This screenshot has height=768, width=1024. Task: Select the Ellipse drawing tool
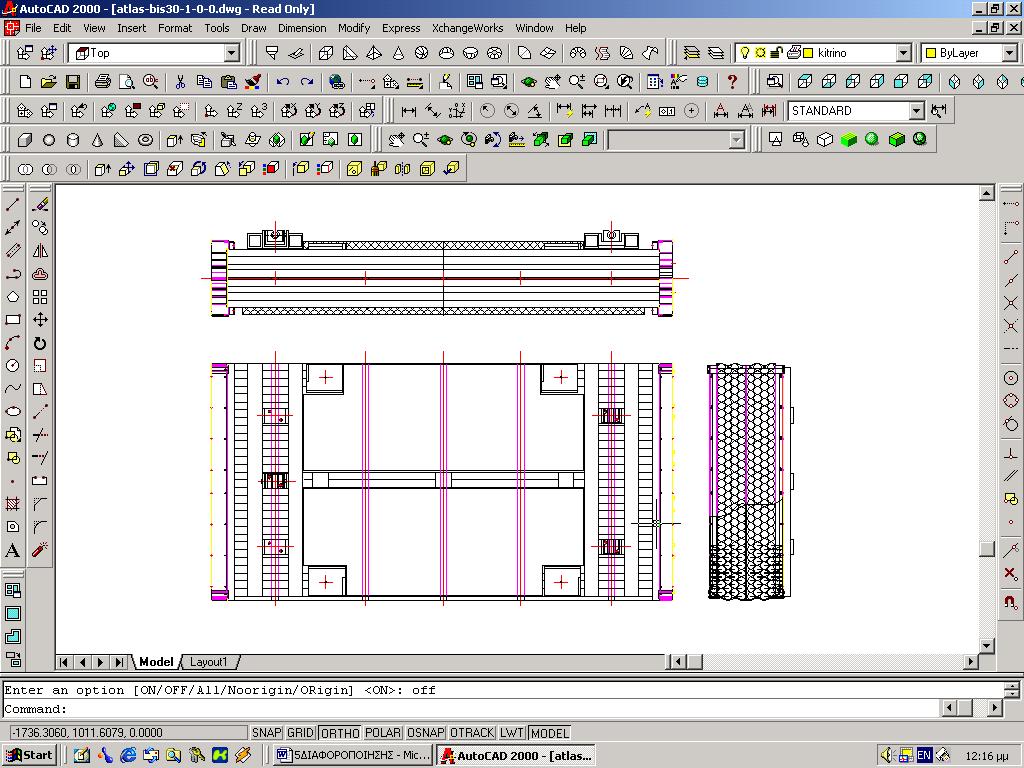tap(12, 411)
